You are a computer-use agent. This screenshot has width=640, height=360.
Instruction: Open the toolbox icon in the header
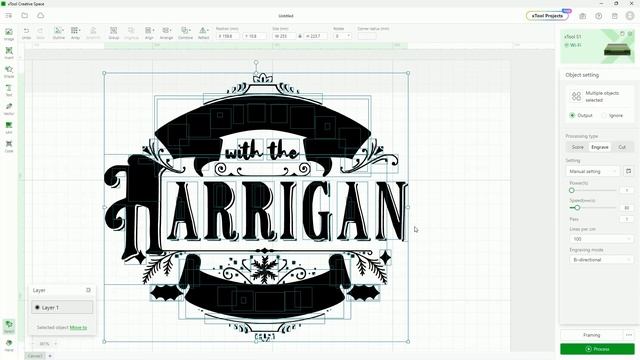click(582, 16)
